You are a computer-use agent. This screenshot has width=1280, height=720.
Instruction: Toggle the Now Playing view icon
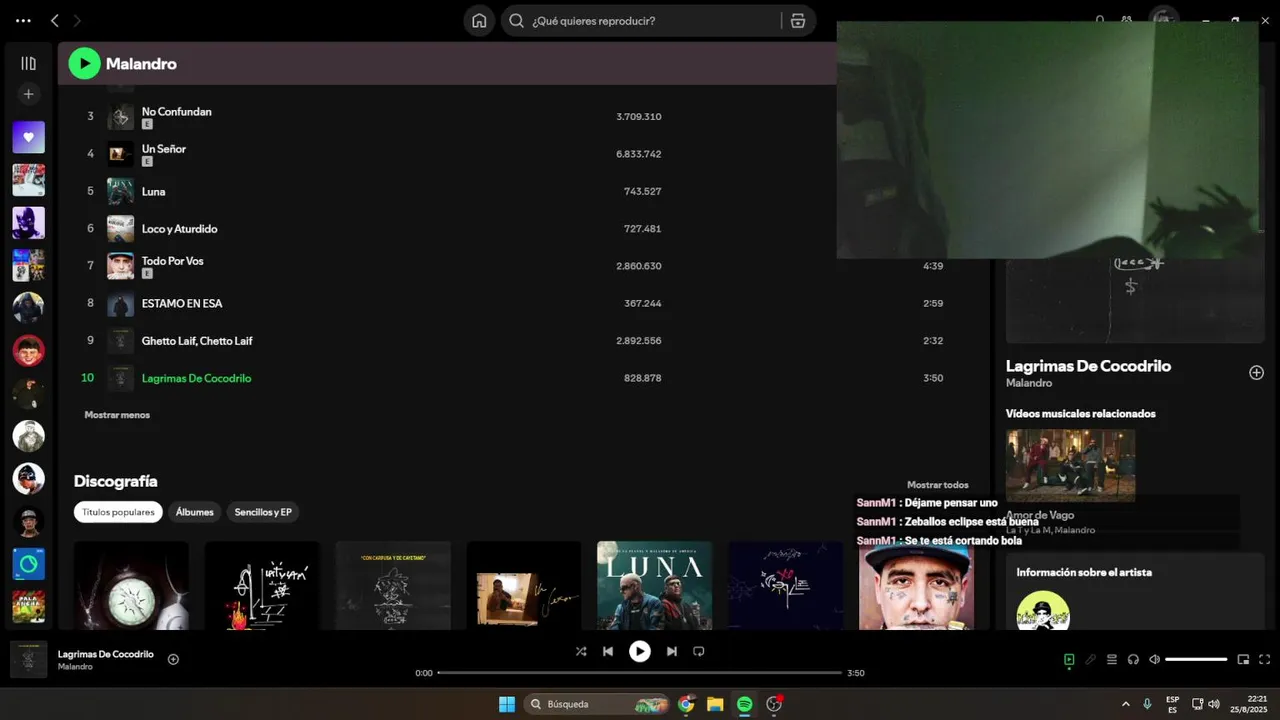(x=1069, y=660)
